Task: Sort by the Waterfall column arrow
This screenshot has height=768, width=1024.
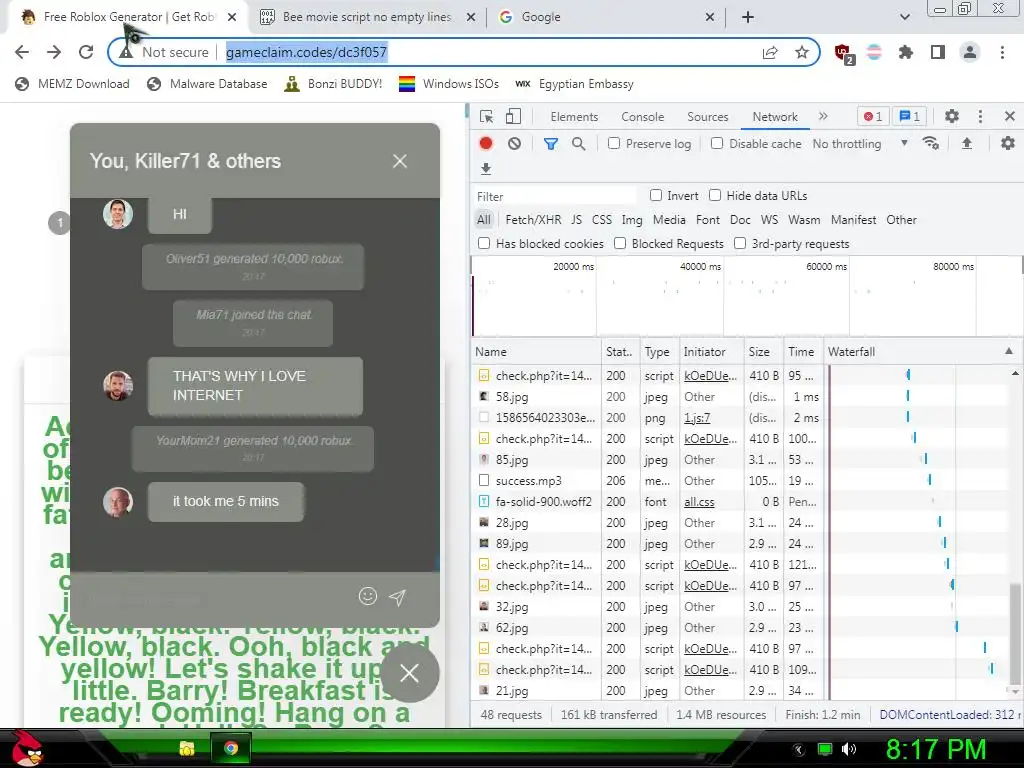Action: point(1009,351)
